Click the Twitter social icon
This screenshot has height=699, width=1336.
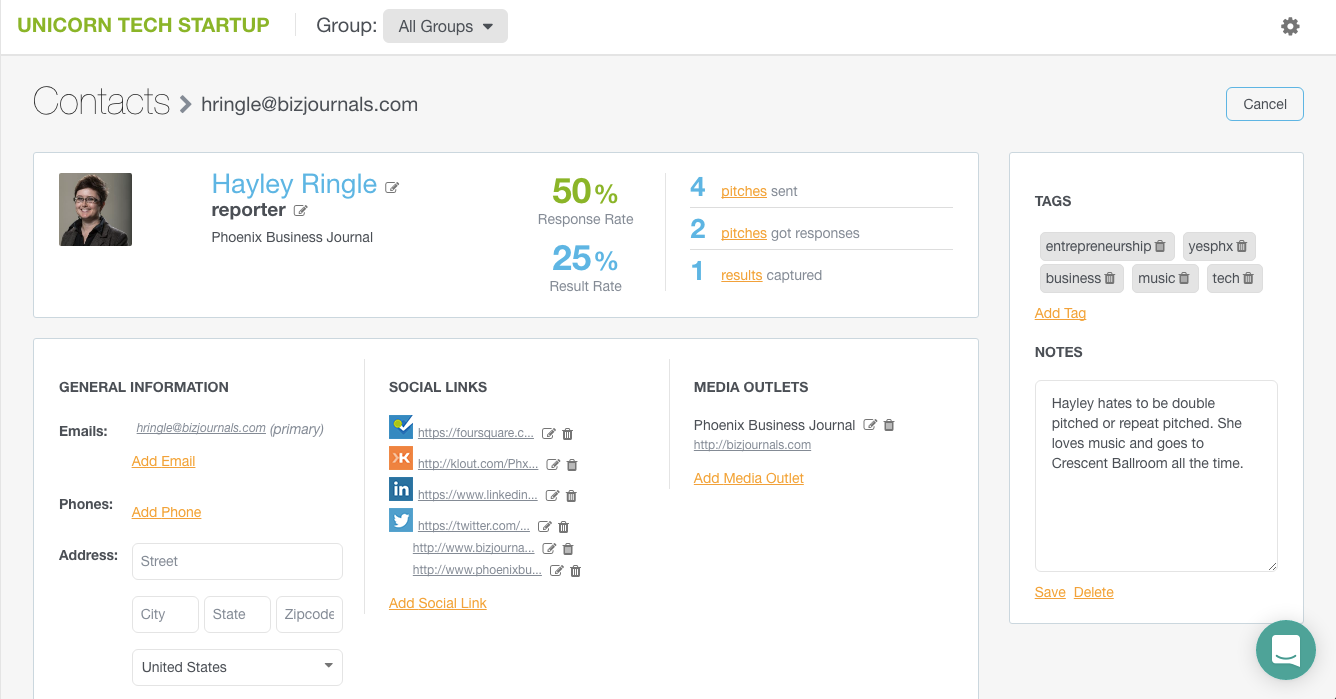coord(401,520)
